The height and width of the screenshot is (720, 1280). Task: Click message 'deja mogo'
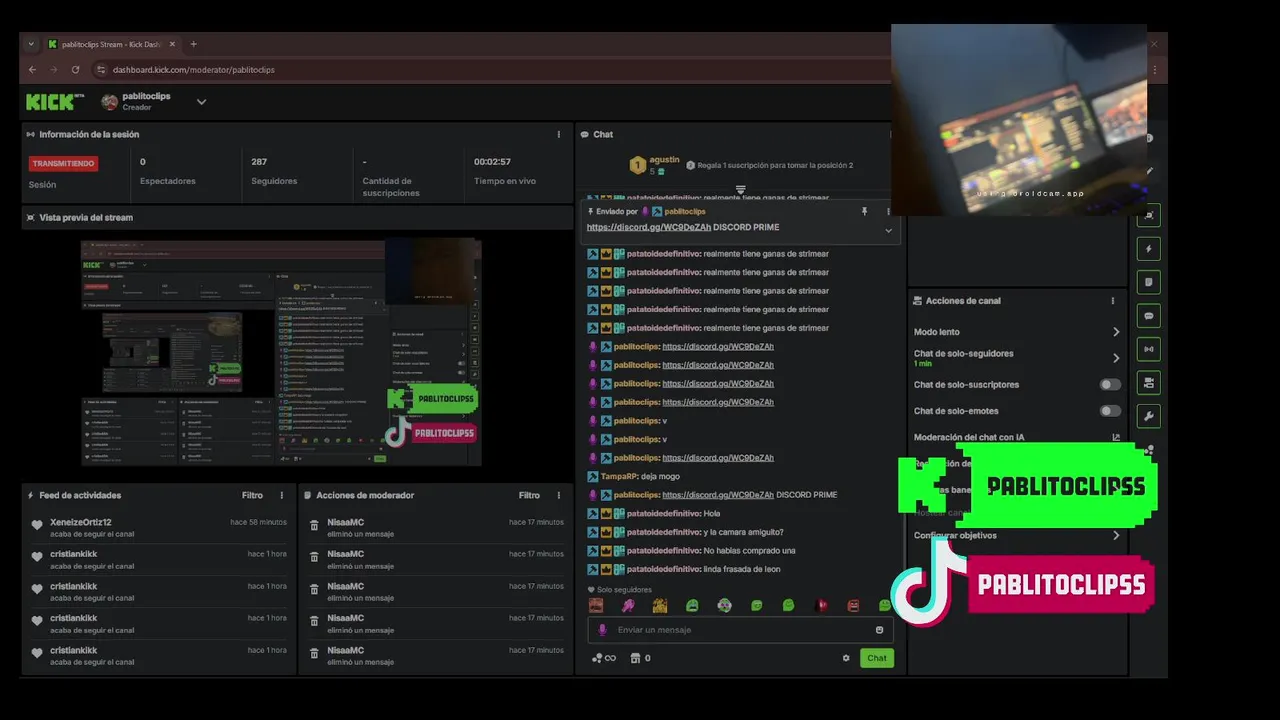(660, 476)
